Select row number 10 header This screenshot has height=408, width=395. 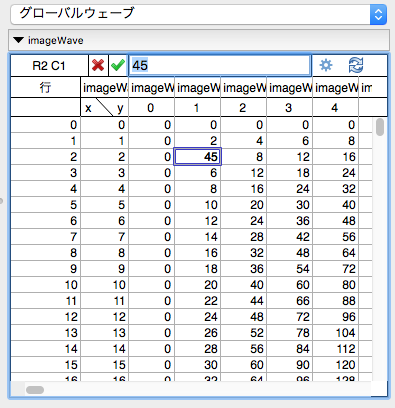tap(45, 285)
